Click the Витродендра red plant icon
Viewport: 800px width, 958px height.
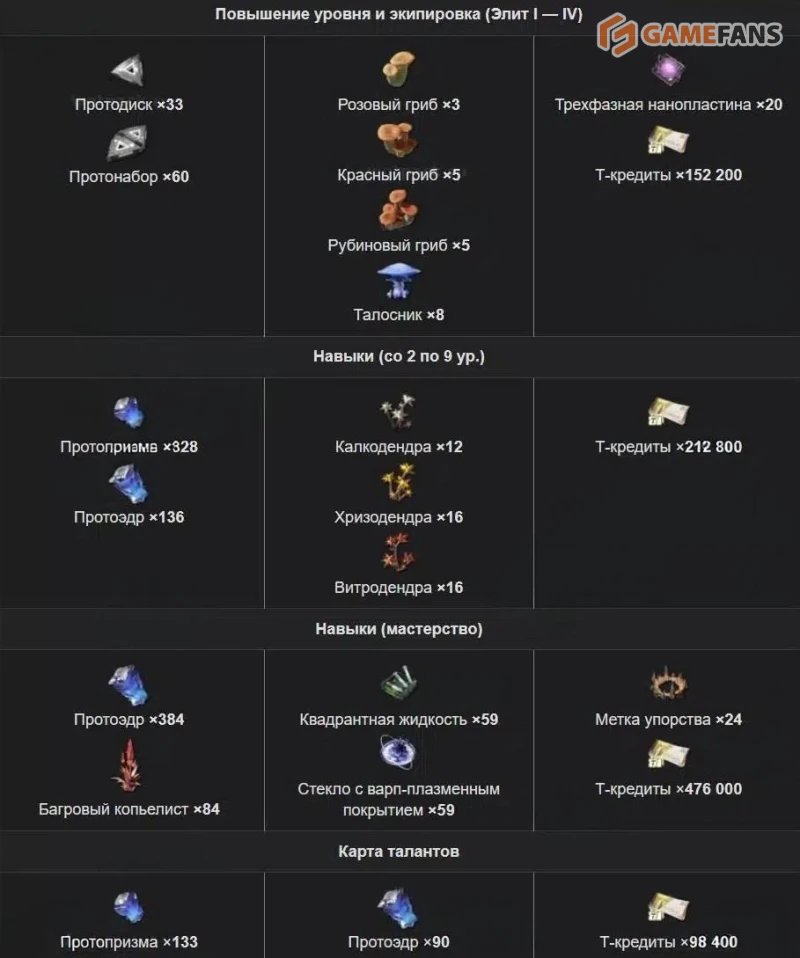click(x=398, y=552)
